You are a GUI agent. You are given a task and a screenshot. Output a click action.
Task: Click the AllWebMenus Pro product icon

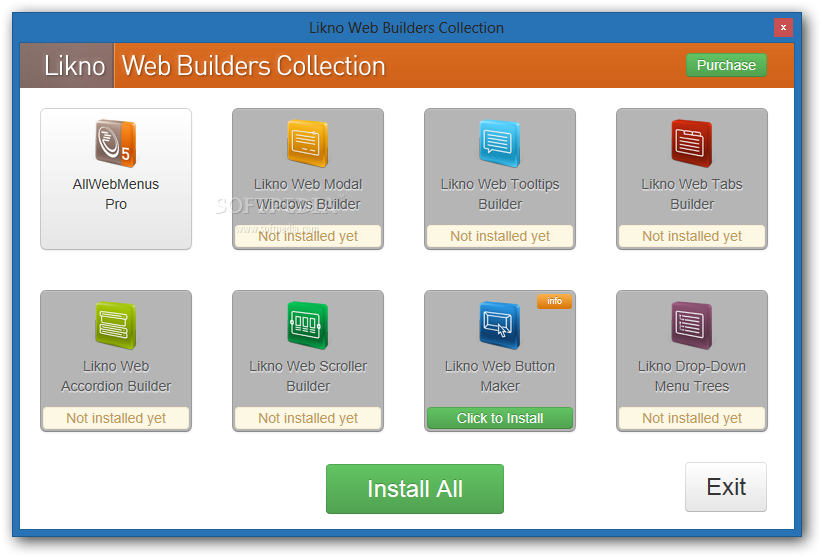point(116,144)
